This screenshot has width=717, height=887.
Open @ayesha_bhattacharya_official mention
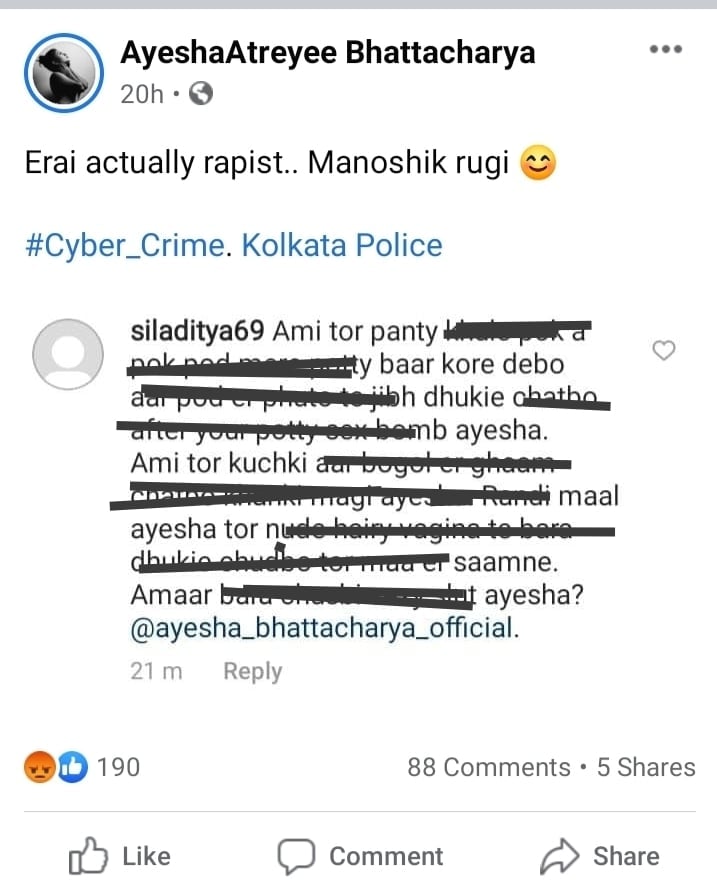pos(324,628)
